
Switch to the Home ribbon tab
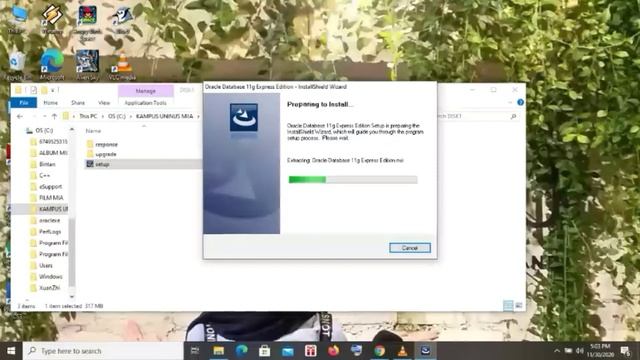[51, 103]
